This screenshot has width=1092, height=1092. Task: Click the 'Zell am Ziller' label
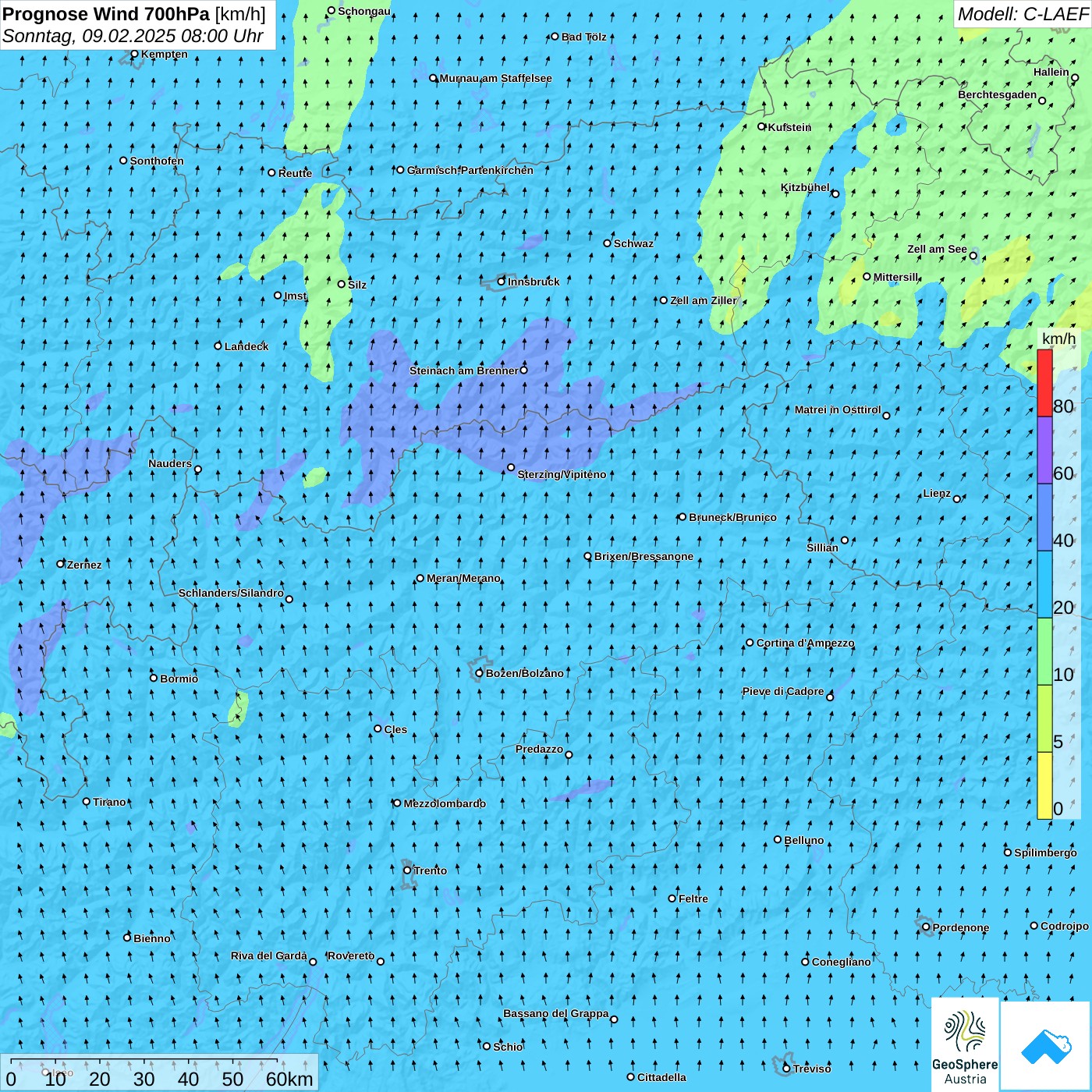pyautogui.click(x=704, y=300)
